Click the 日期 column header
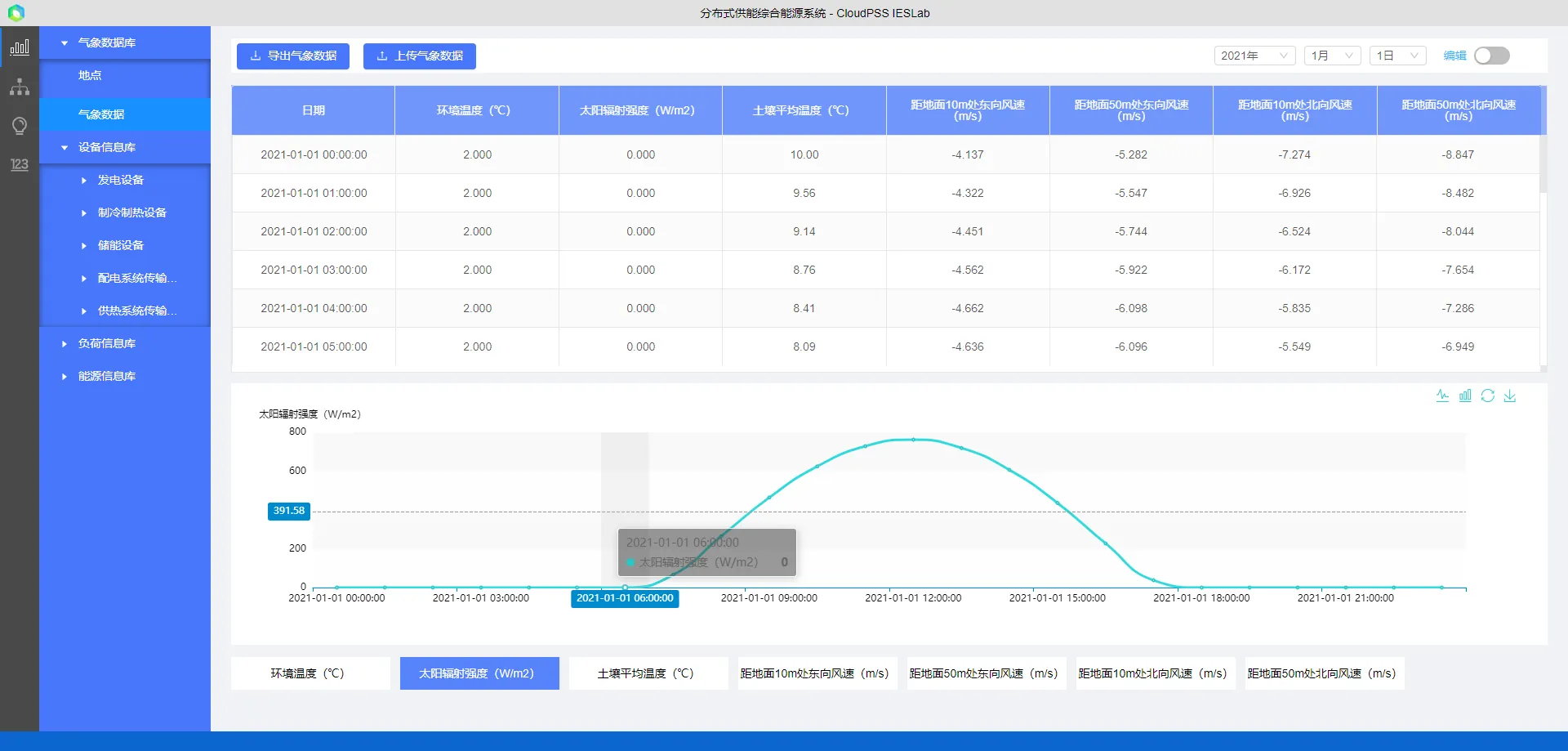The image size is (1568, 751). click(x=314, y=110)
